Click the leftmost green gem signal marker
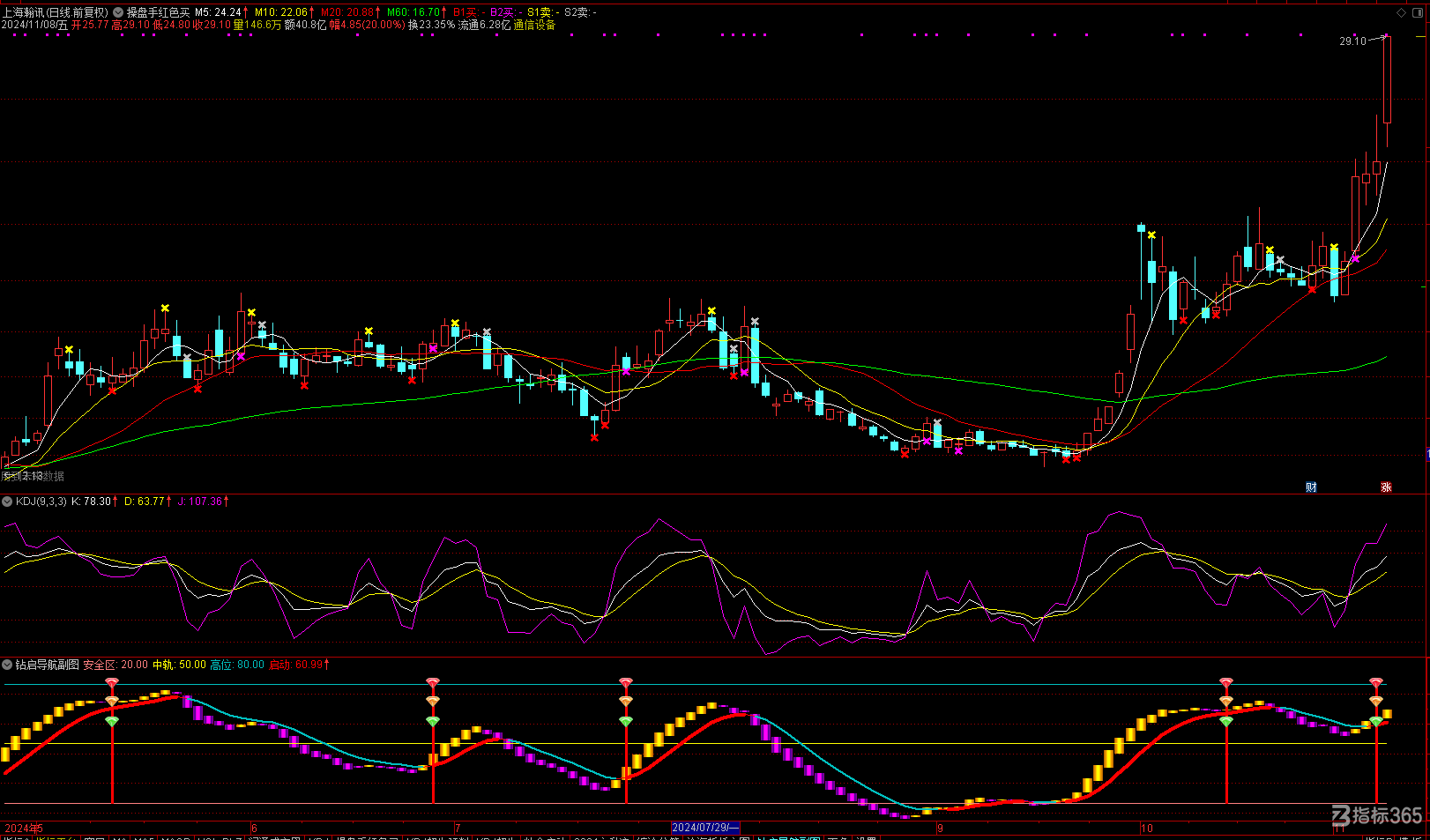 pyautogui.click(x=112, y=721)
